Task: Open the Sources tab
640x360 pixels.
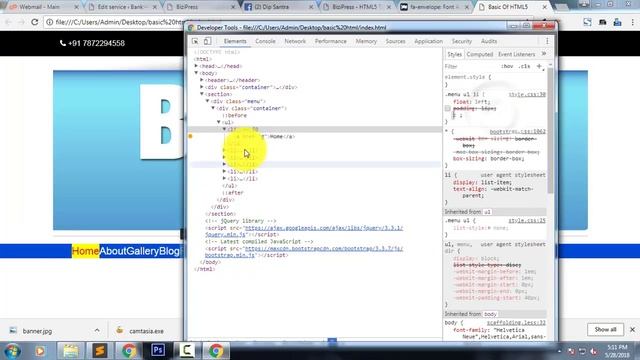Action: click(x=396, y=41)
